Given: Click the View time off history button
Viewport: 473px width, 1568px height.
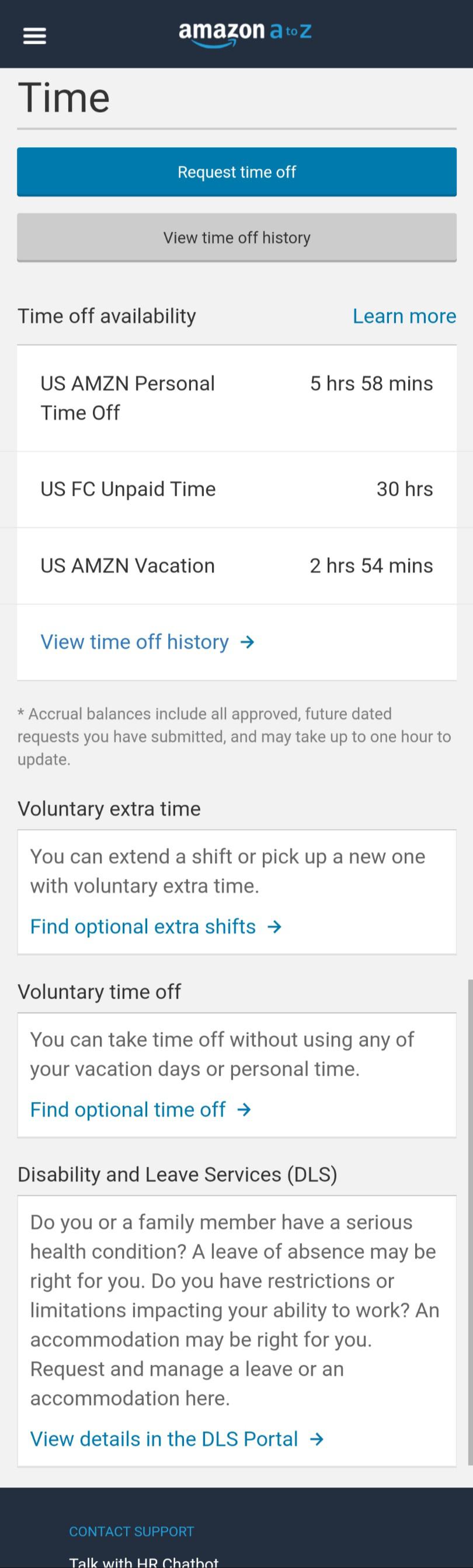Looking at the screenshot, I should pos(236,238).
